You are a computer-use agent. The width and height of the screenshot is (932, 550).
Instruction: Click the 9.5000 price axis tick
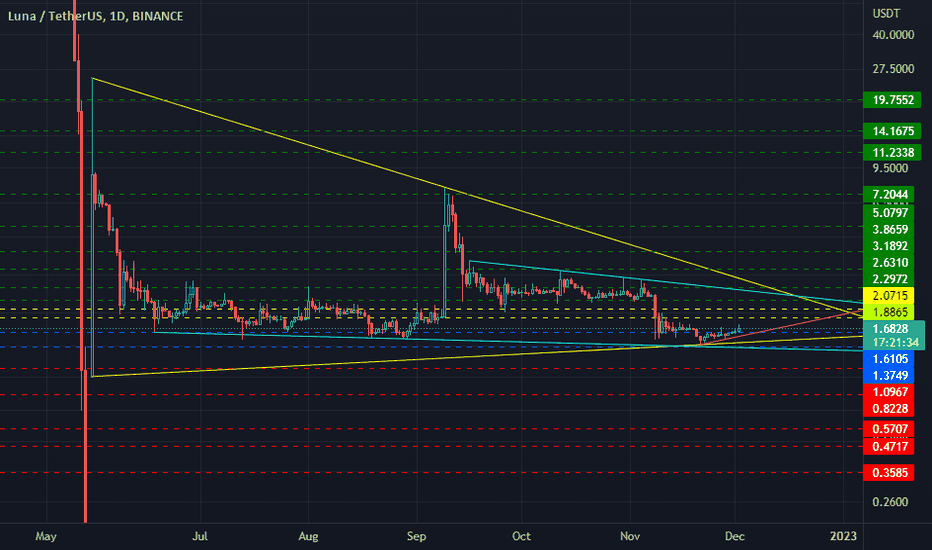[x=890, y=168]
